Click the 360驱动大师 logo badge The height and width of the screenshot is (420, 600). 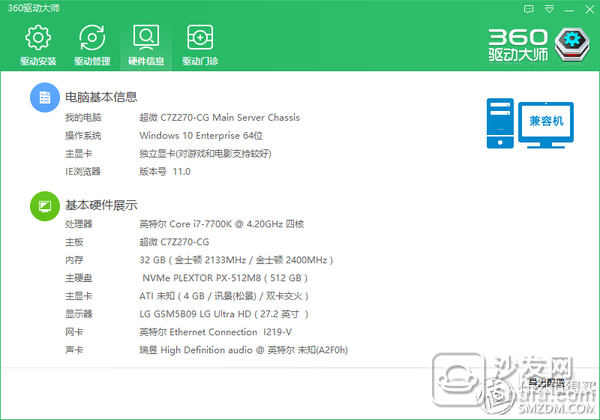[572, 44]
